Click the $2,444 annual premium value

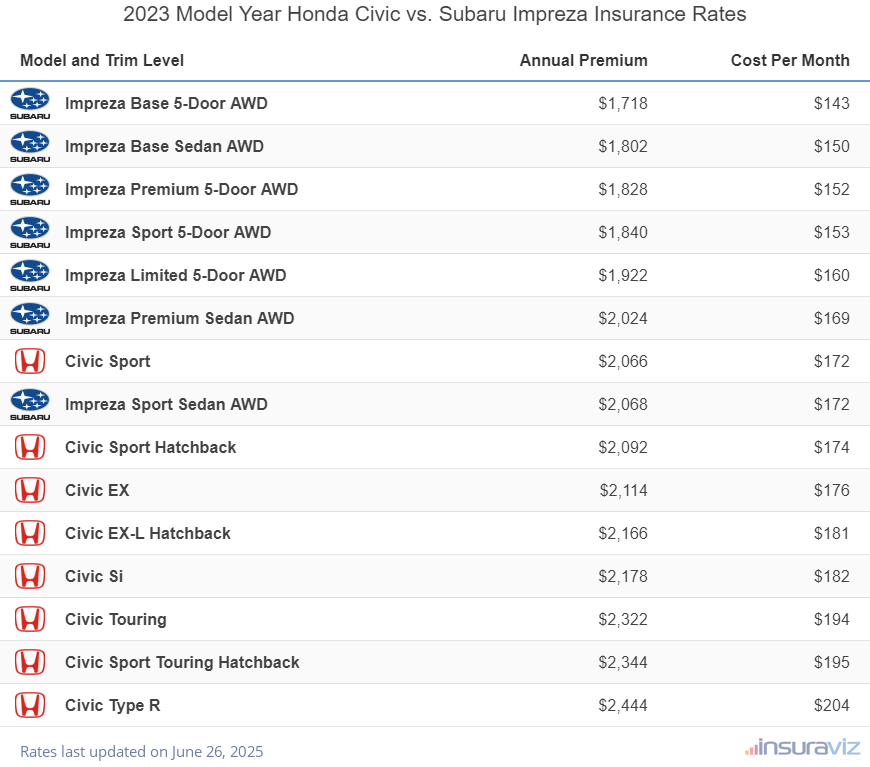tap(623, 705)
